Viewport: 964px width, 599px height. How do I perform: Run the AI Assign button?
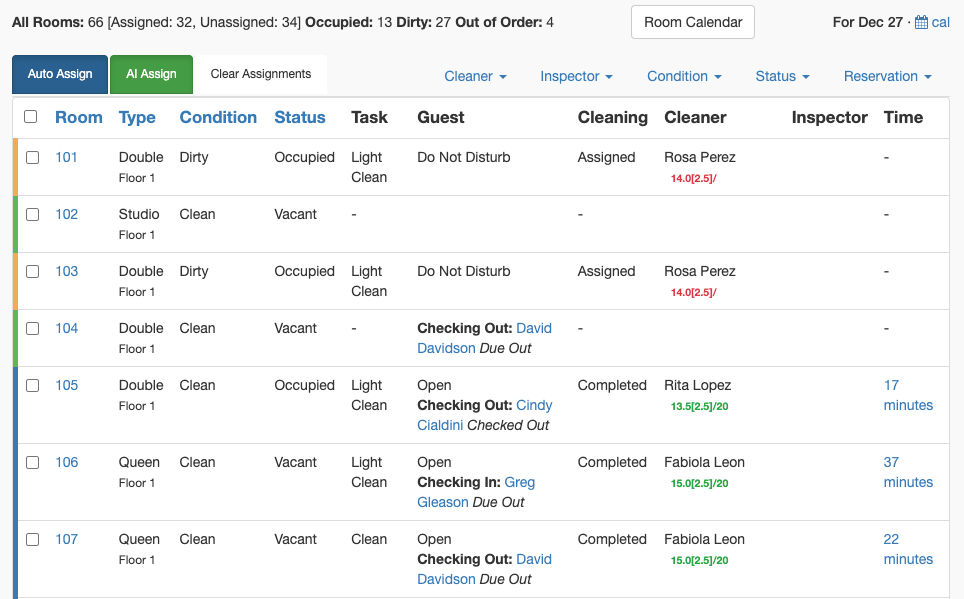(x=151, y=74)
